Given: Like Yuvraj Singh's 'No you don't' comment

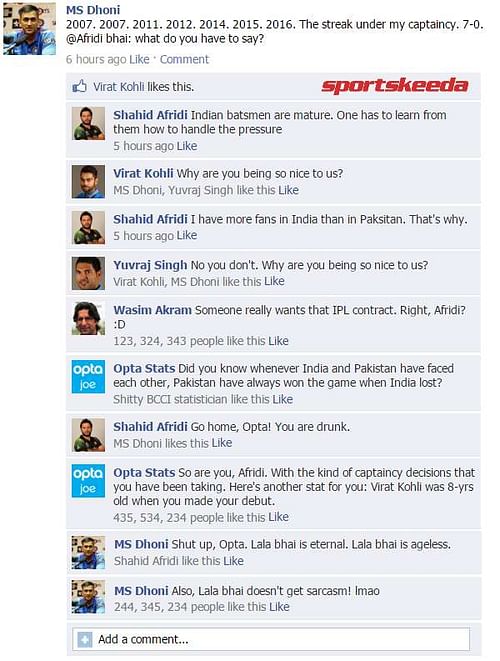Looking at the screenshot, I should [274, 281].
